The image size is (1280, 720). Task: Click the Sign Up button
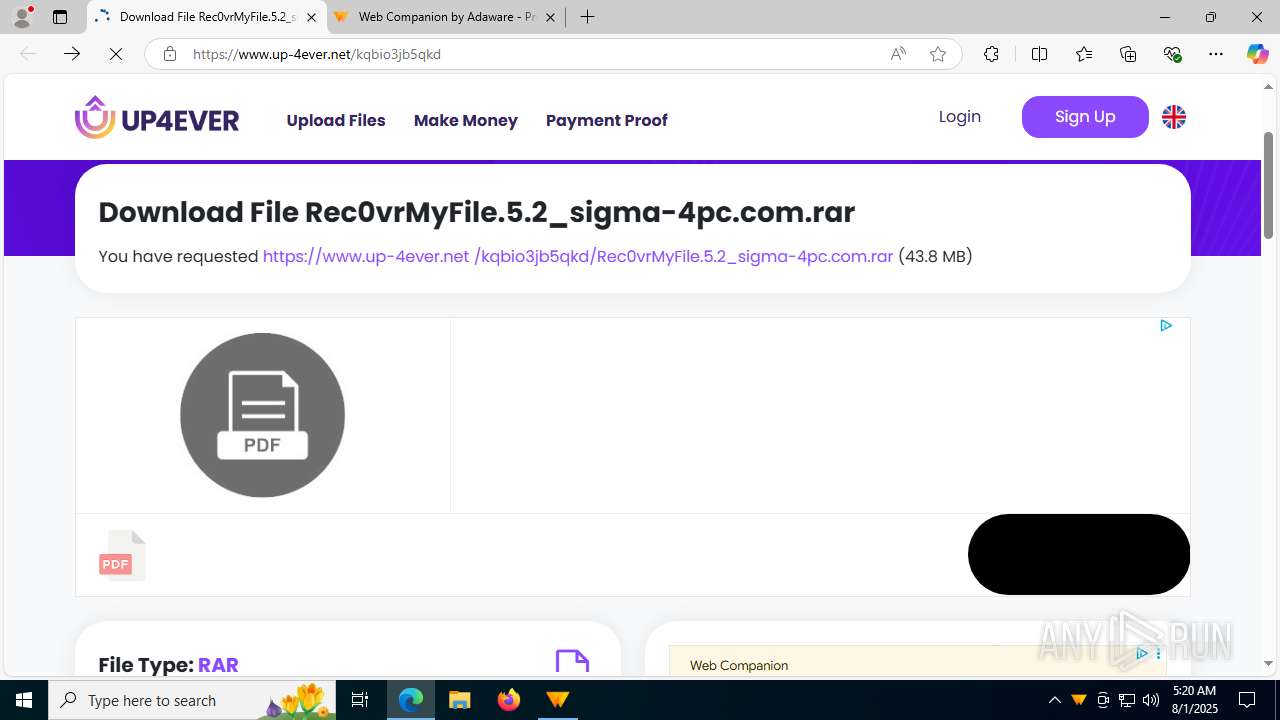(1085, 117)
